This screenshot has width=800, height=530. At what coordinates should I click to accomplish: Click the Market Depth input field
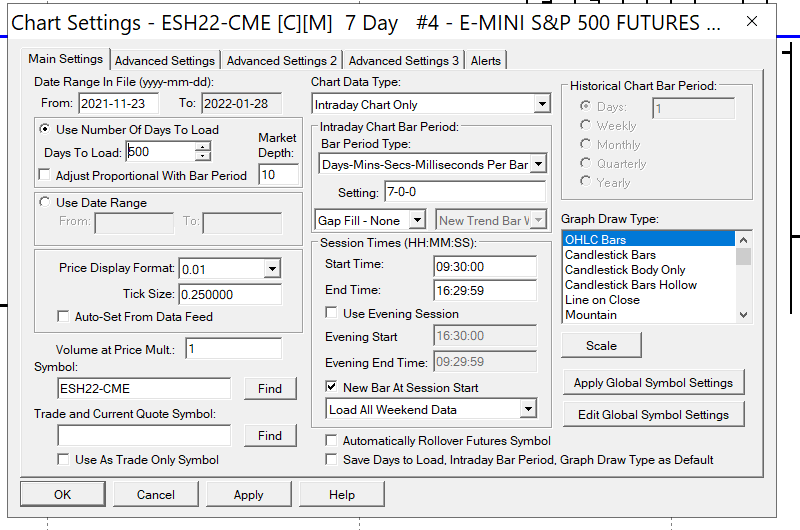[279, 174]
